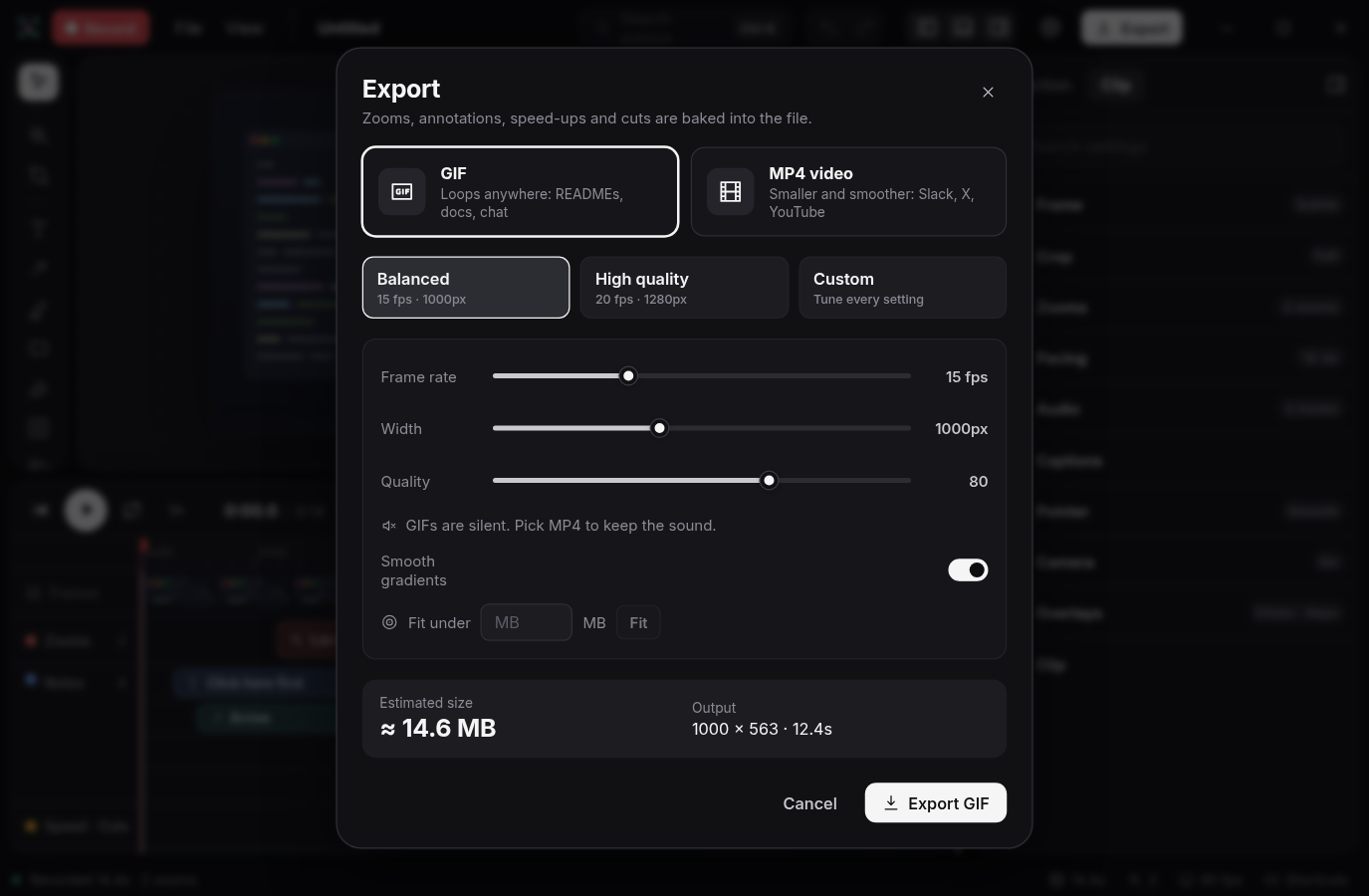Click the Fit button

(x=638, y=622)
